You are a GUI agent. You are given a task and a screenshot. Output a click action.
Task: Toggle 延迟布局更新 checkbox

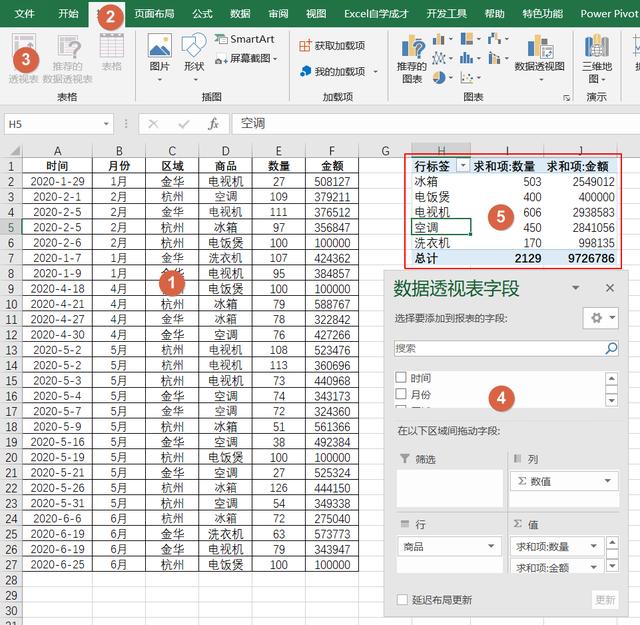click(x=402, y=600)
